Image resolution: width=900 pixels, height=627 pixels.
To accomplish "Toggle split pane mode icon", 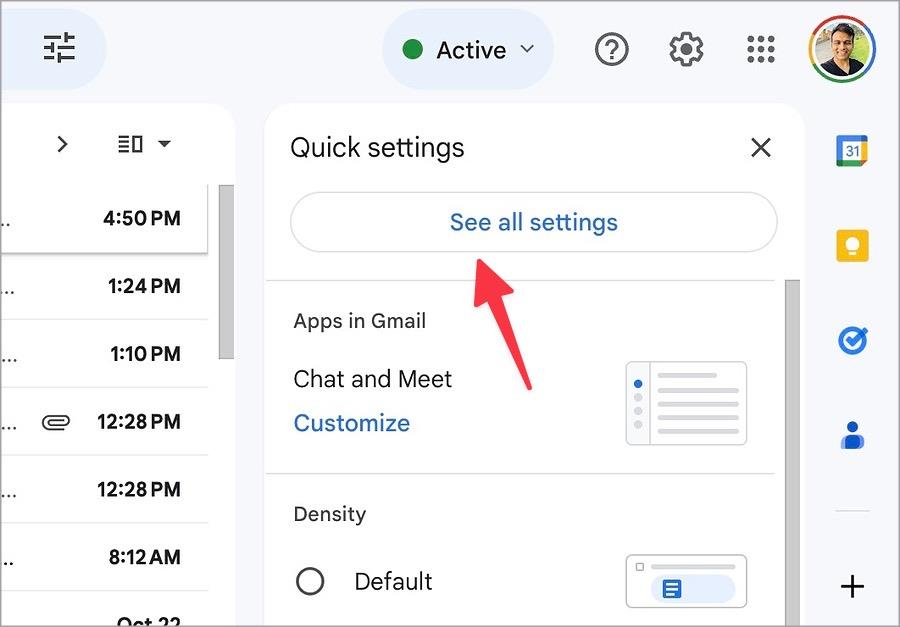I will pyautogui.click(x=130, y=144).
